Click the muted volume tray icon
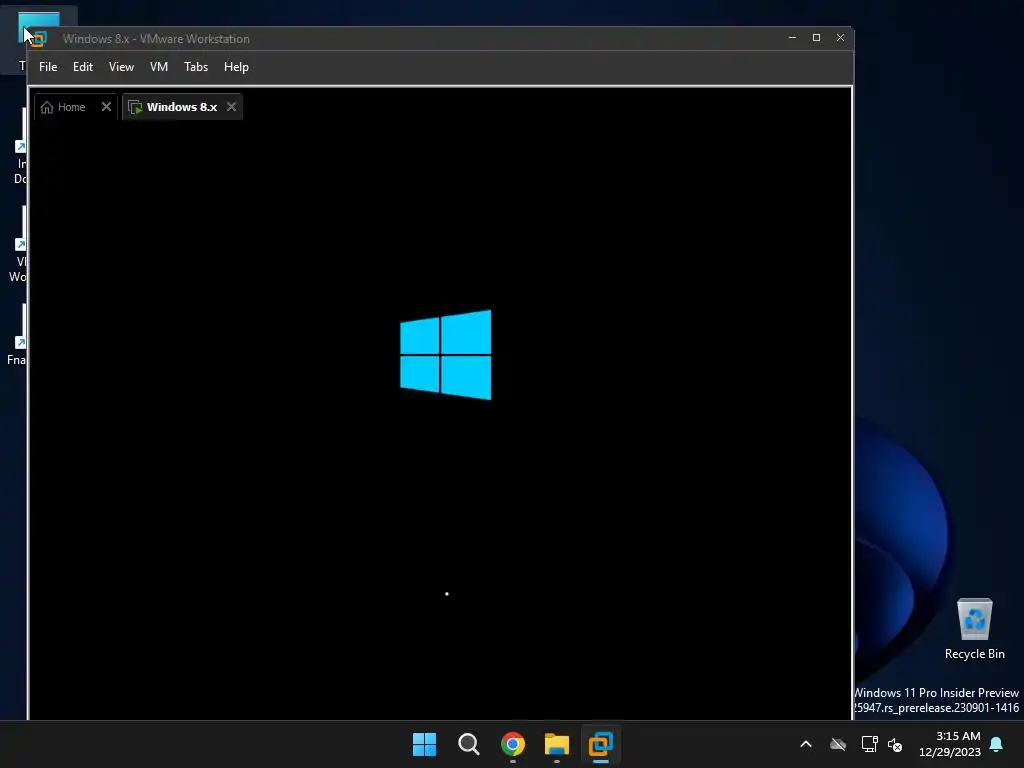1024x768 pixels. [895, 744]
